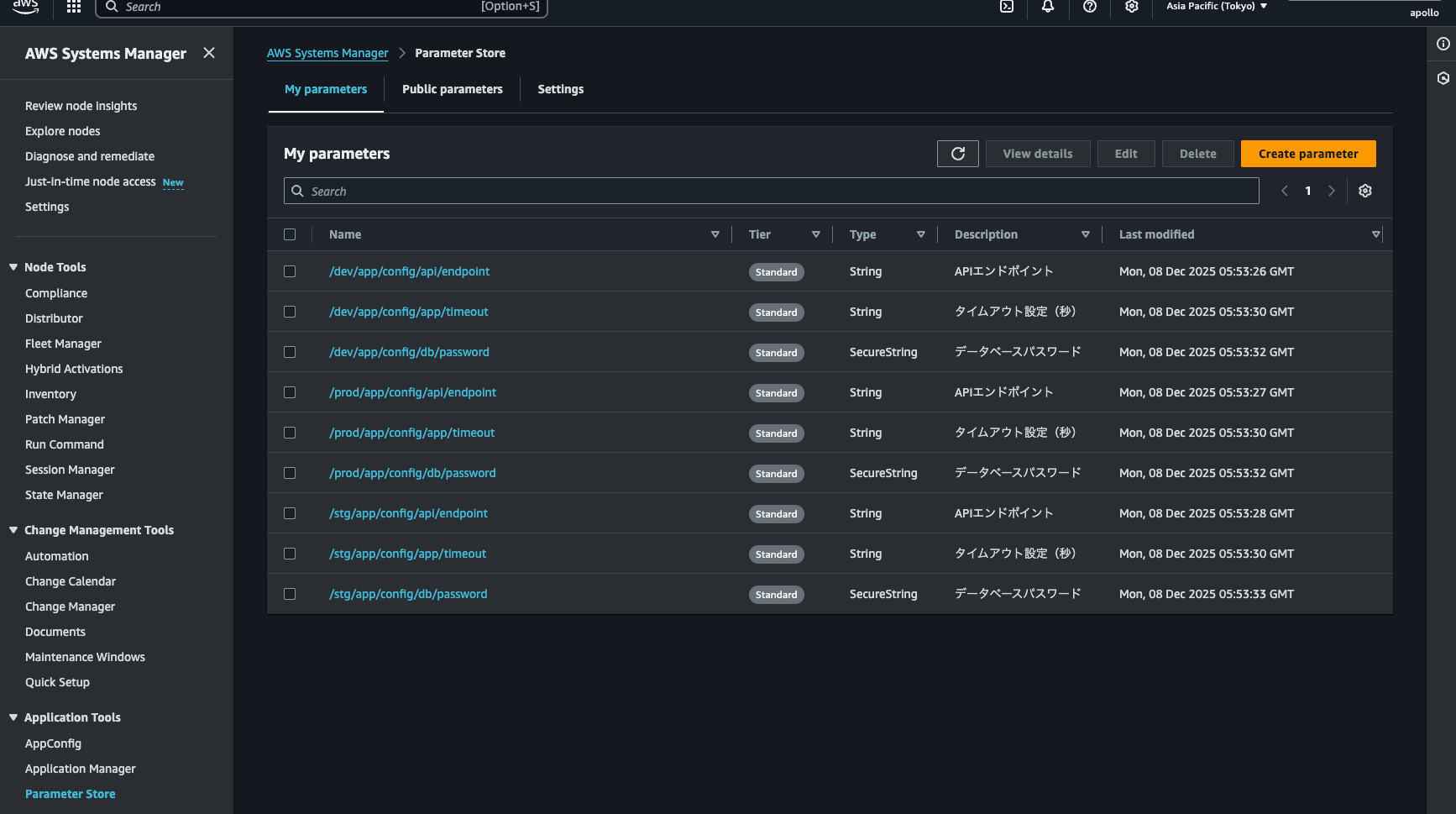This screenshot has width=1456, height=814.
Task: Go to next page of parameters
Action: 1332,191
